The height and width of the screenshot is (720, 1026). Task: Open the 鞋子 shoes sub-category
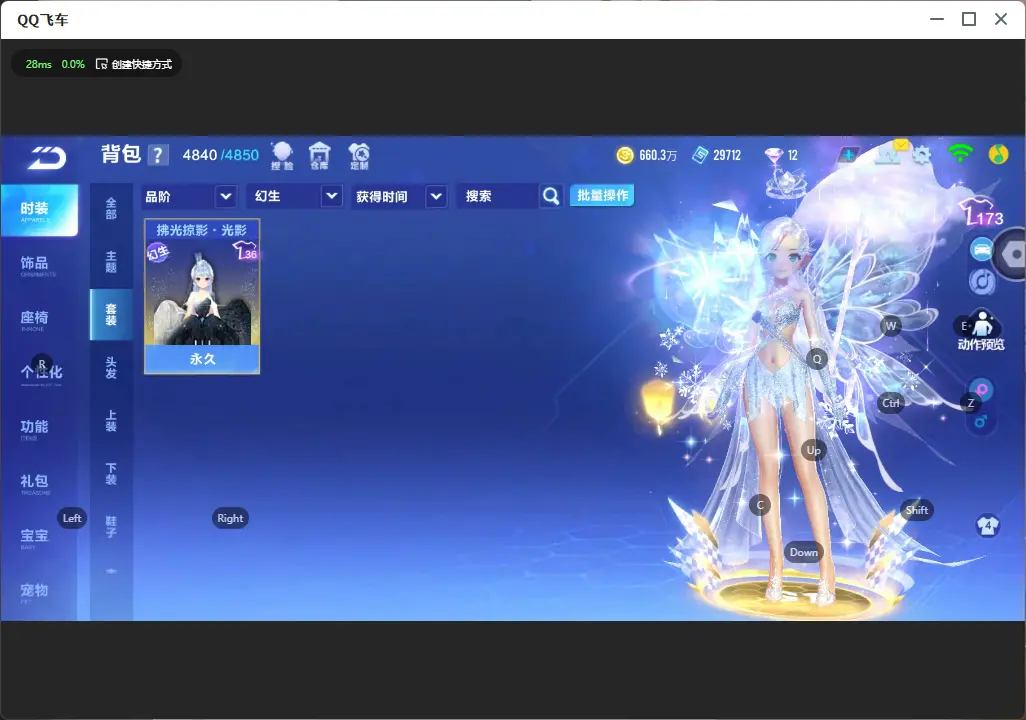coord(111,527)
